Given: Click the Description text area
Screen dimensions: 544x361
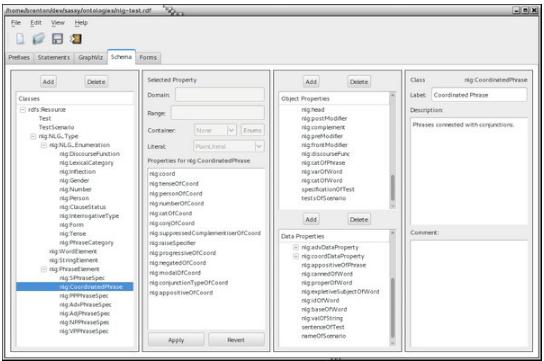Looking at the screenshot, I should [x=469, y=171].
